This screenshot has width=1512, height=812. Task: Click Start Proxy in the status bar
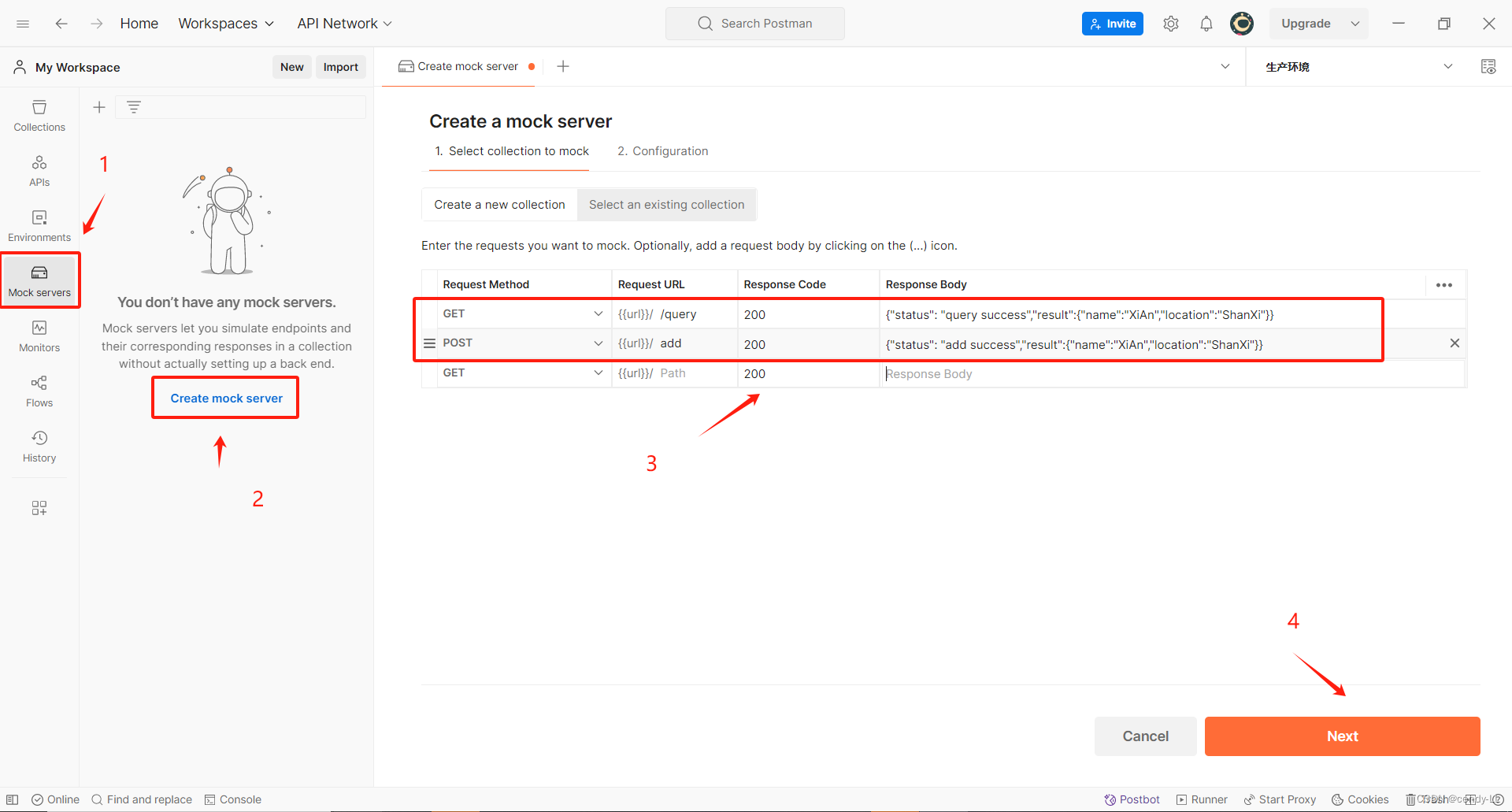click(x=1280, y=799)
